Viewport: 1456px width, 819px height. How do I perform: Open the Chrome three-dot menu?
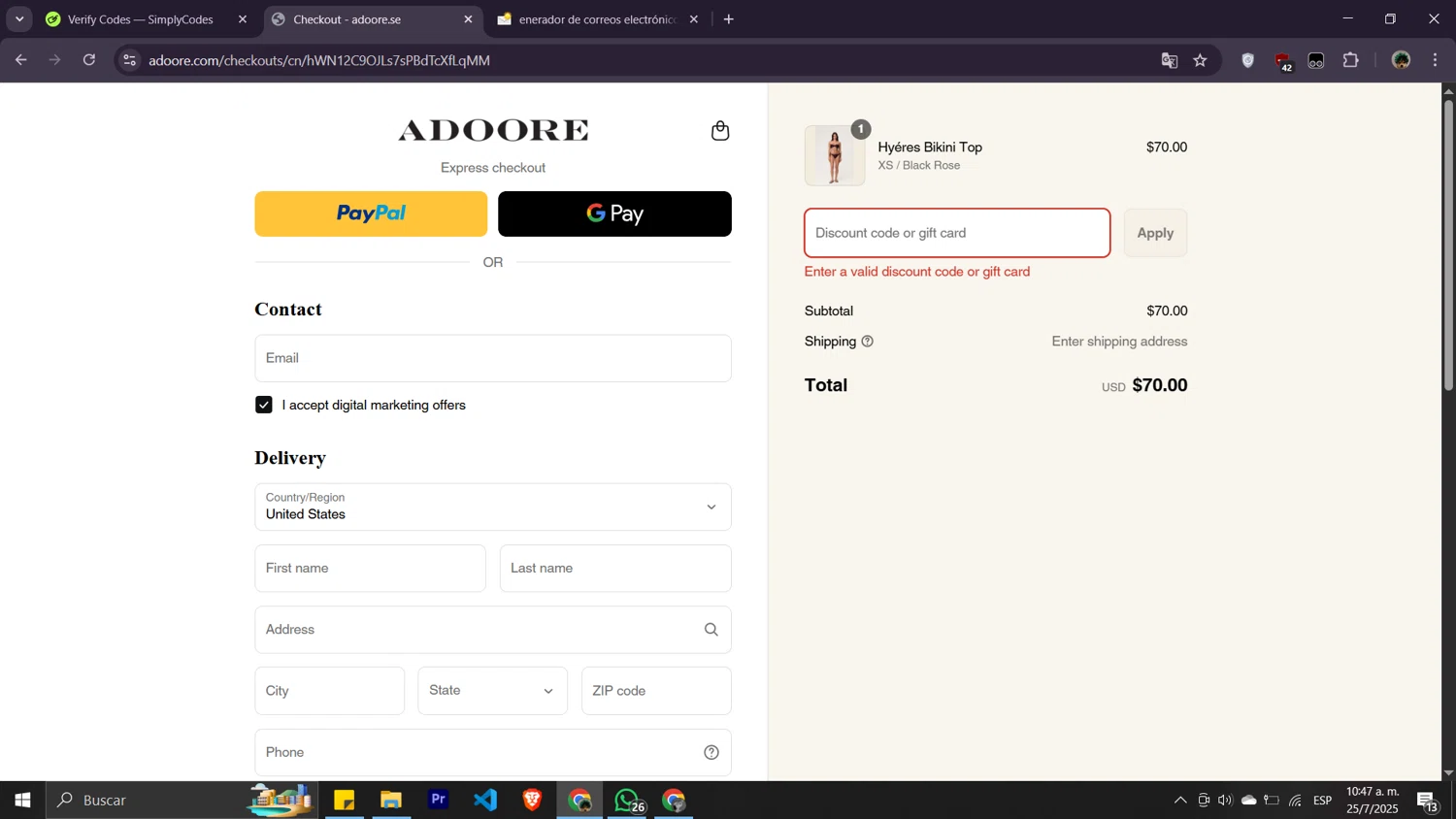point(1436,60)
